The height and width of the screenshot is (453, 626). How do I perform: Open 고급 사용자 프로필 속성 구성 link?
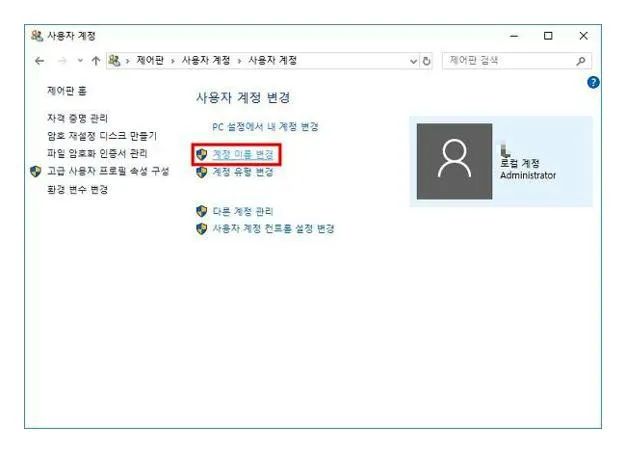108,171
